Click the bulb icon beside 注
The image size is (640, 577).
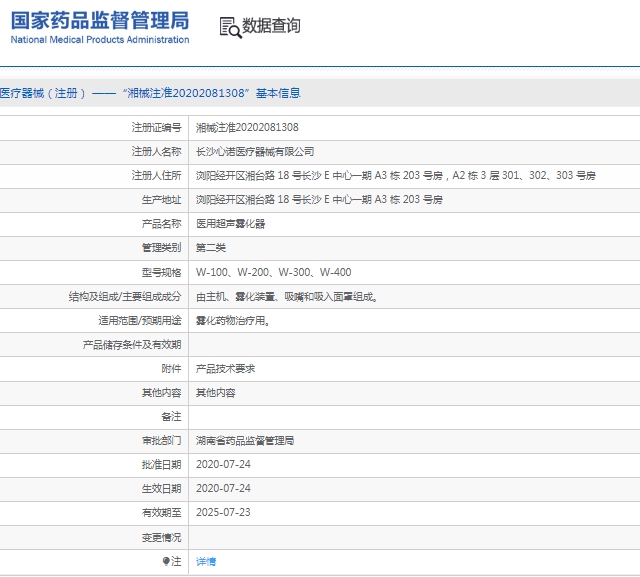pos(166,561)
